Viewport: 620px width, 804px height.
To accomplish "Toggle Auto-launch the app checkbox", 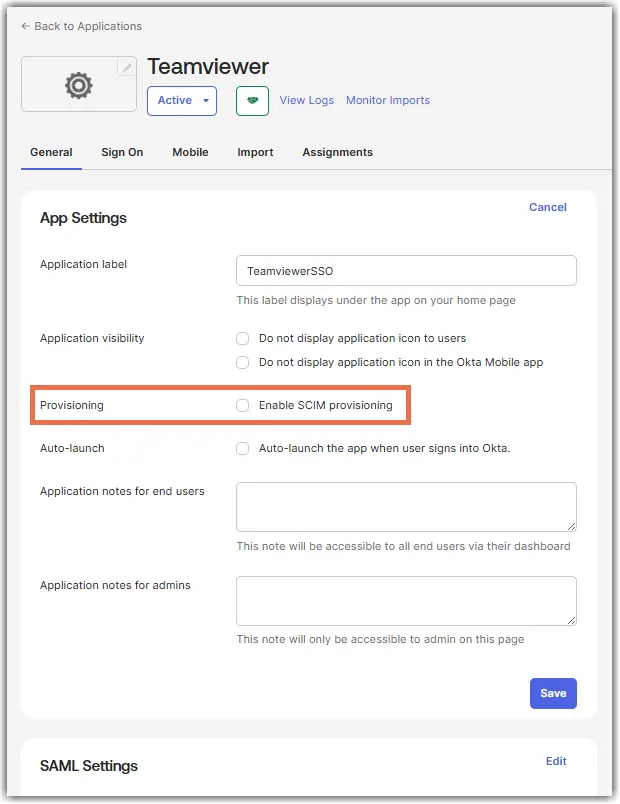I will tap(243, 449).
